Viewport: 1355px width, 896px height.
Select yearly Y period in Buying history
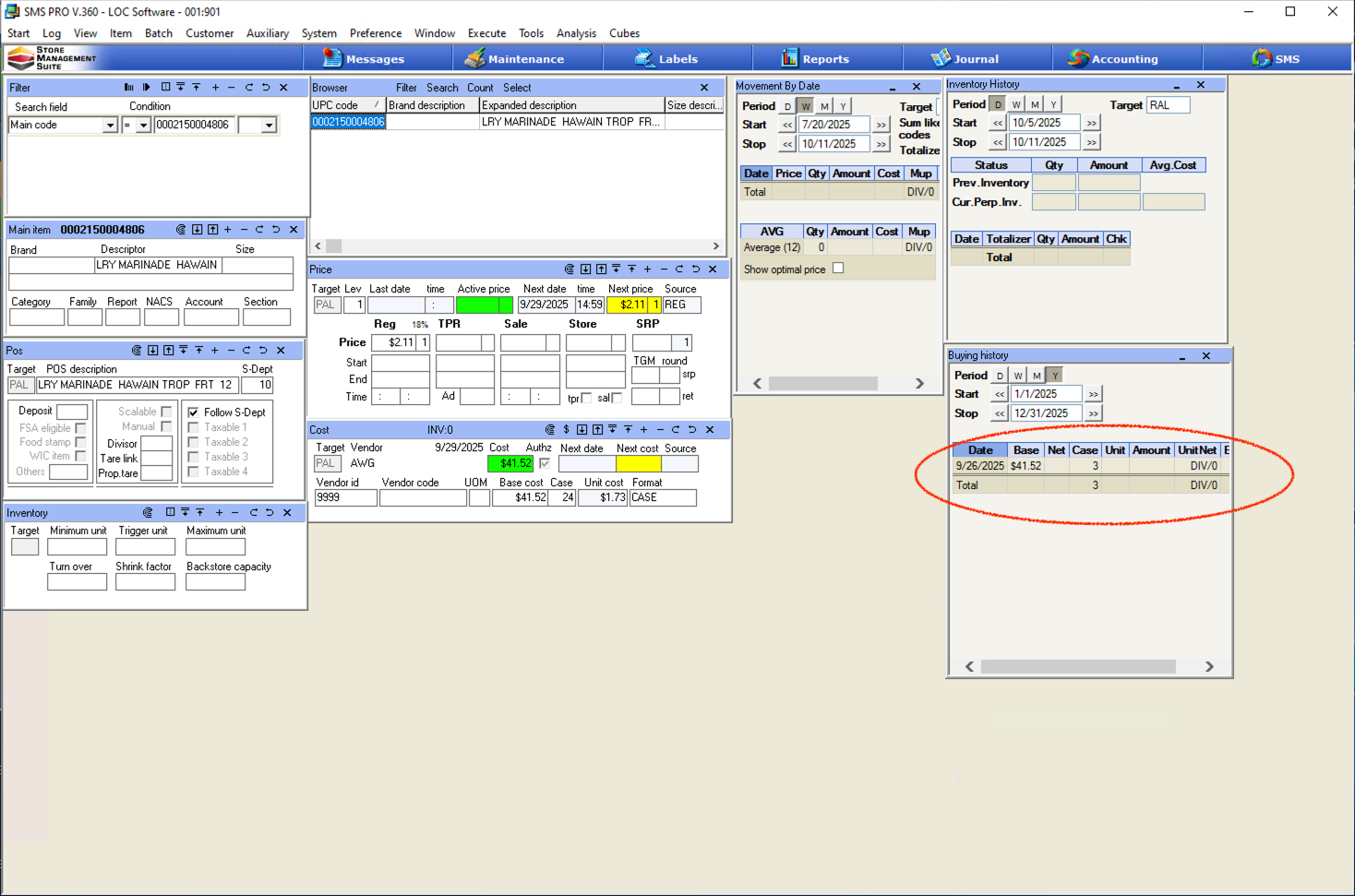pyautogui.click(x=1055, y=376)
